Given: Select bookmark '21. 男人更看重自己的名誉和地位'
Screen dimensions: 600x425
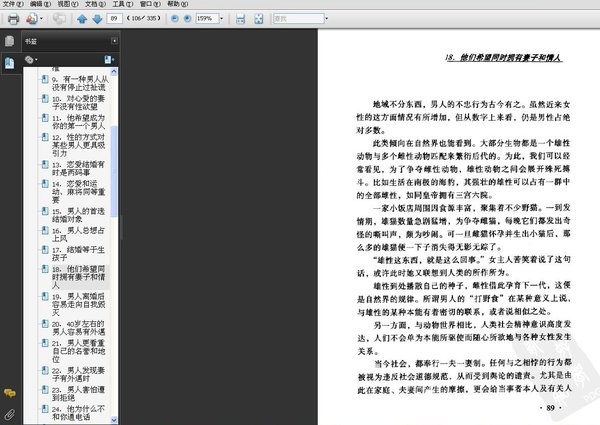Looking at the screenshot, I should [79, 351].
